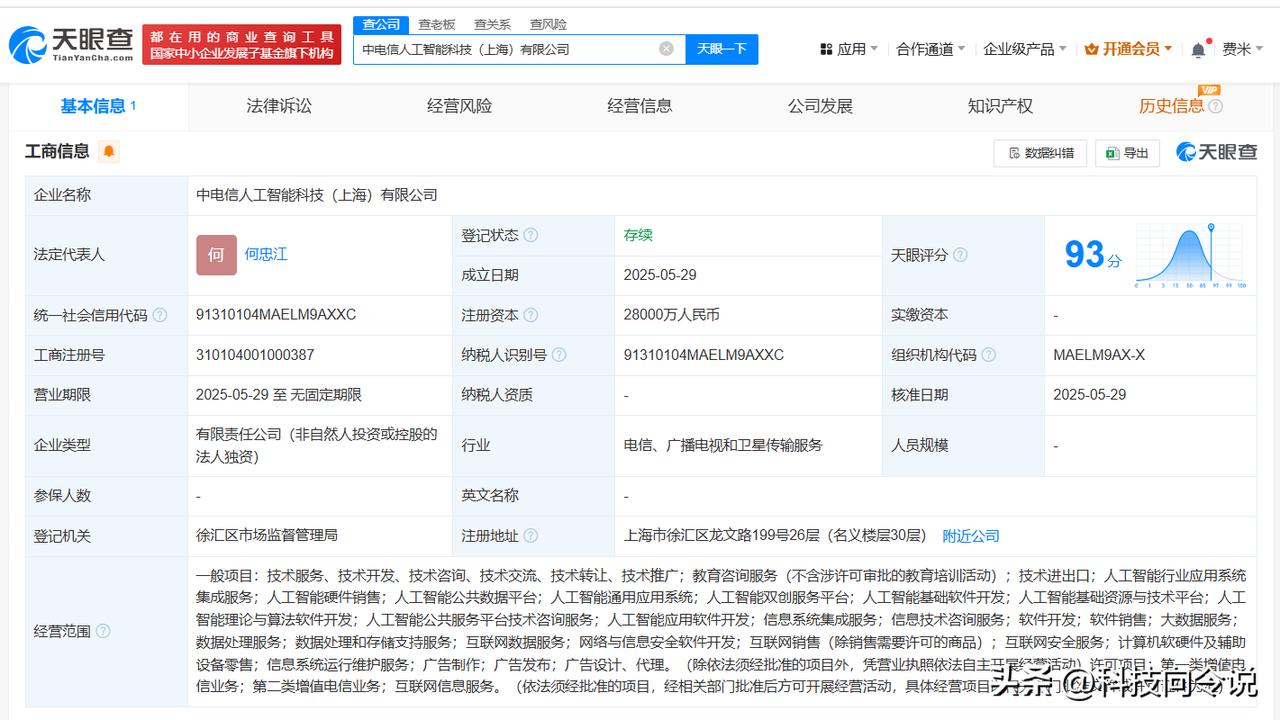Clear the search box text

666,48
